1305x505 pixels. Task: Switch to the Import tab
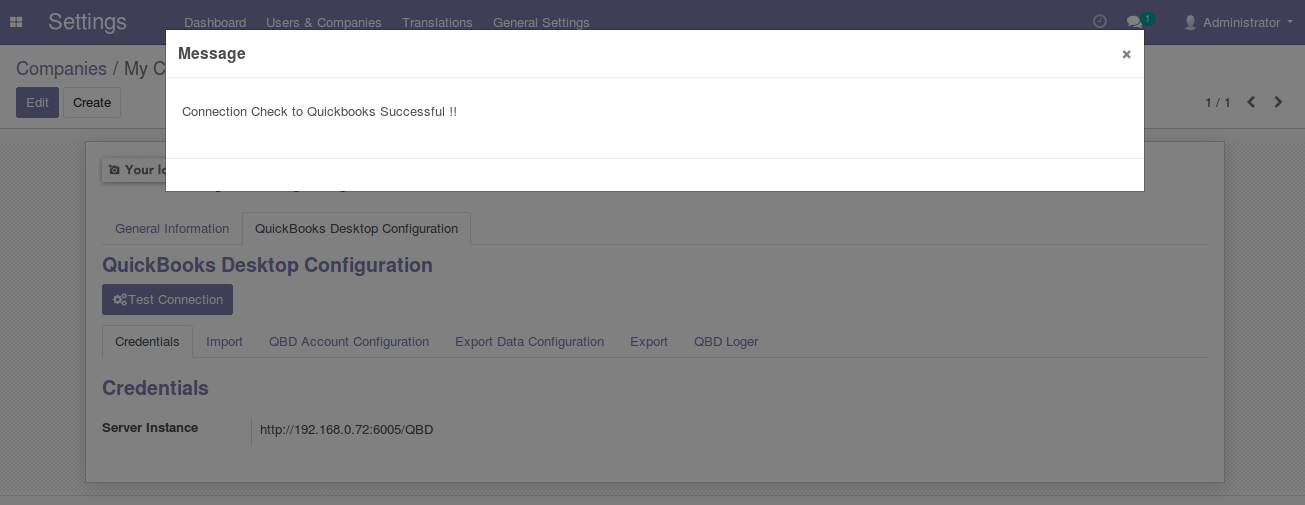224,341
